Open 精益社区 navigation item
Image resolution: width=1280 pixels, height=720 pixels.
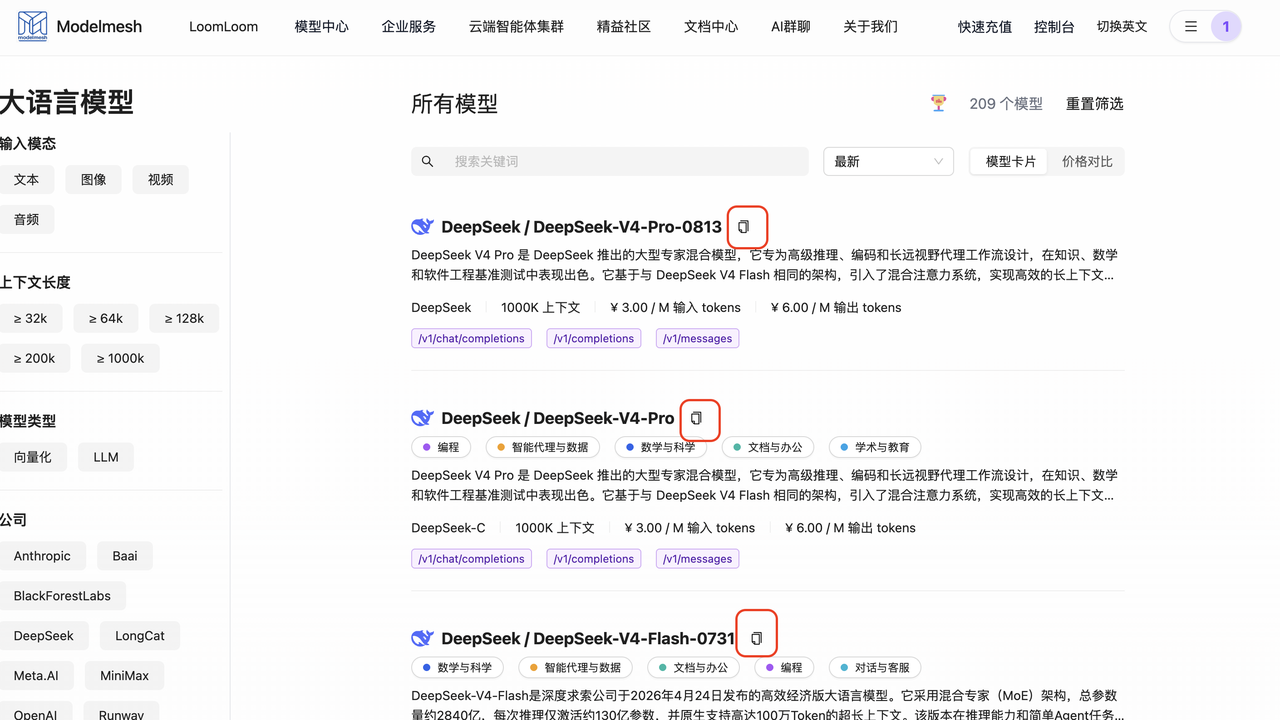click(624, 27)
